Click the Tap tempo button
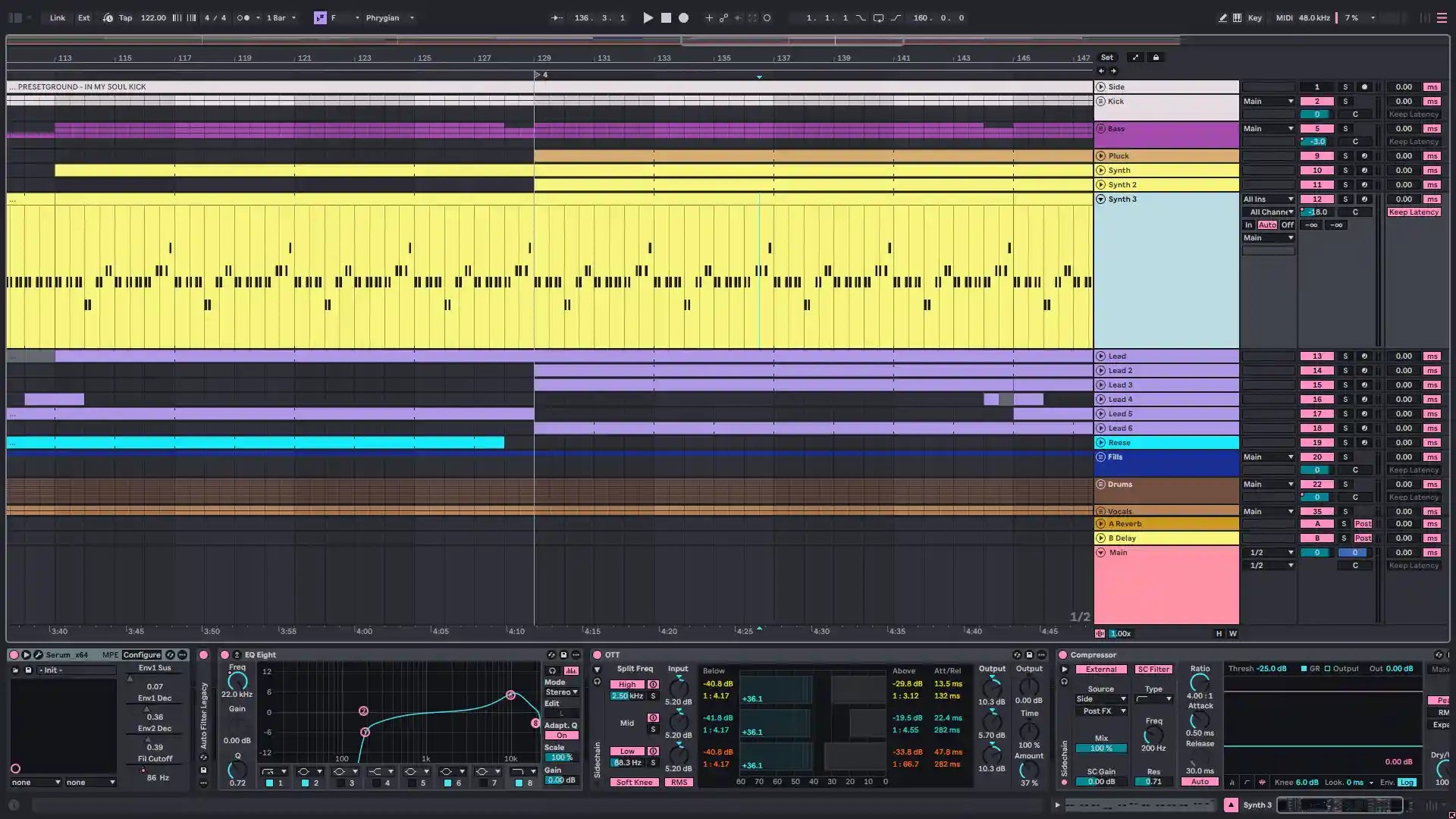Screen dimensions: 1456x819 coord(125,17)
